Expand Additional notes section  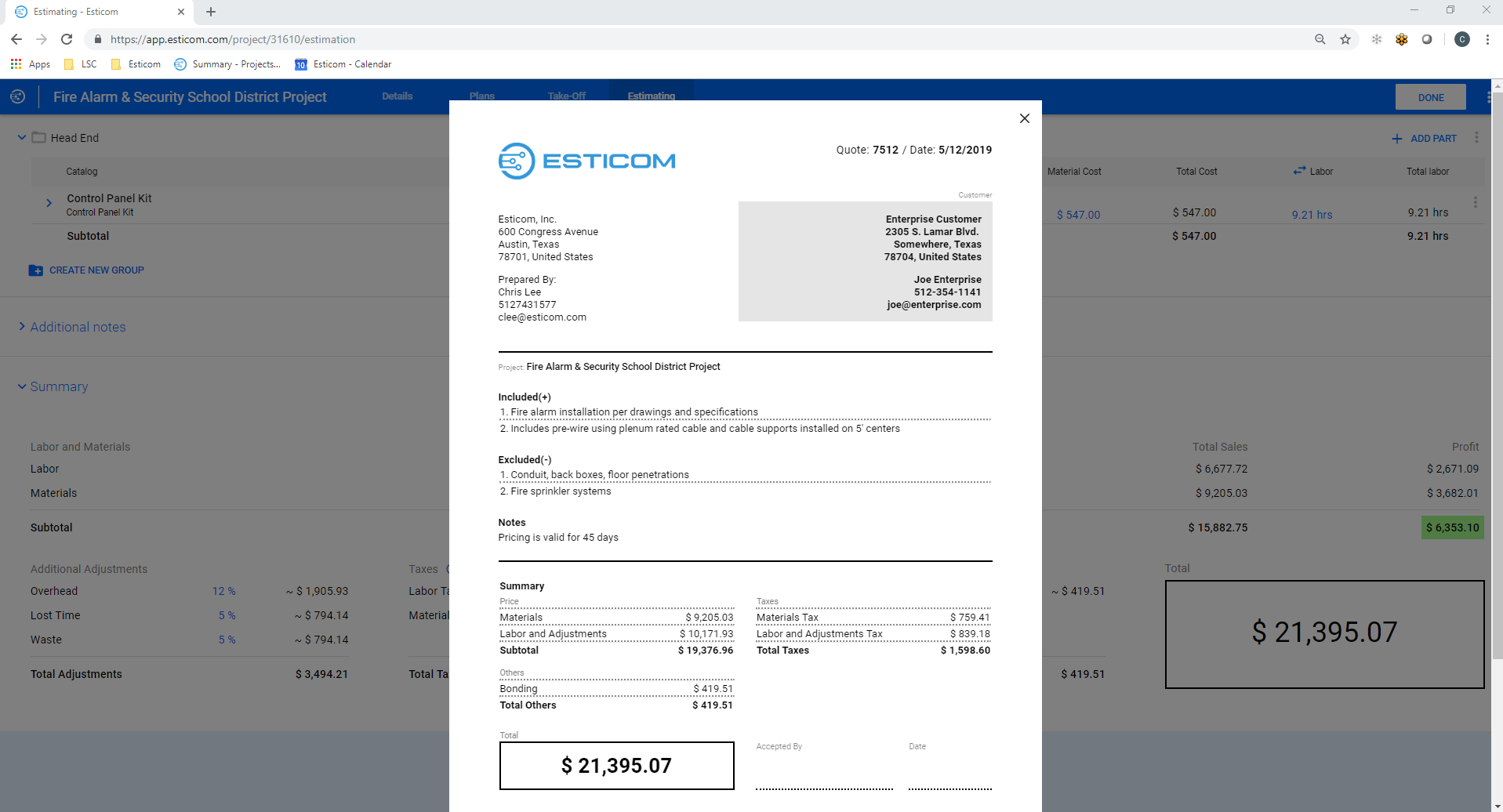(72, 327)
